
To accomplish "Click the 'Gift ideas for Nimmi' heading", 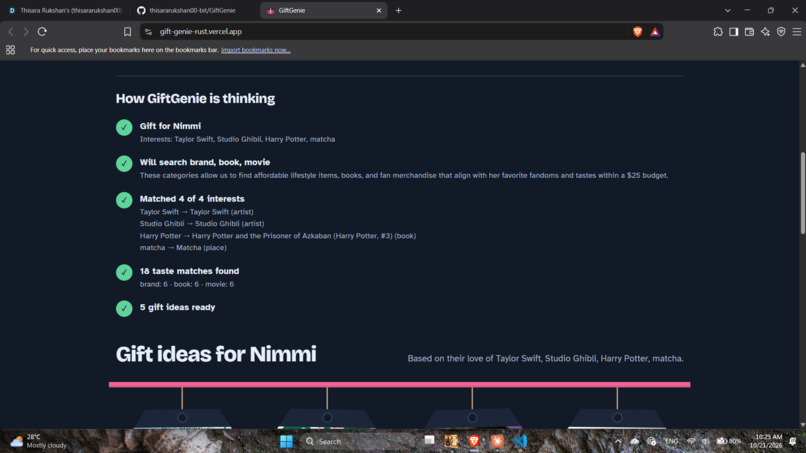I will coord(216,354).
